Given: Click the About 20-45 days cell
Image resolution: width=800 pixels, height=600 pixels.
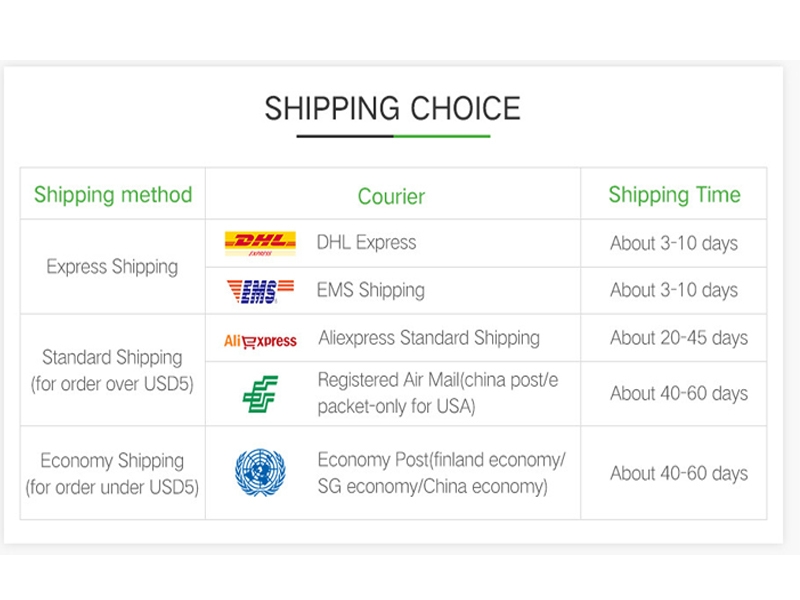Looking at the screenshot, I should 679,338.
